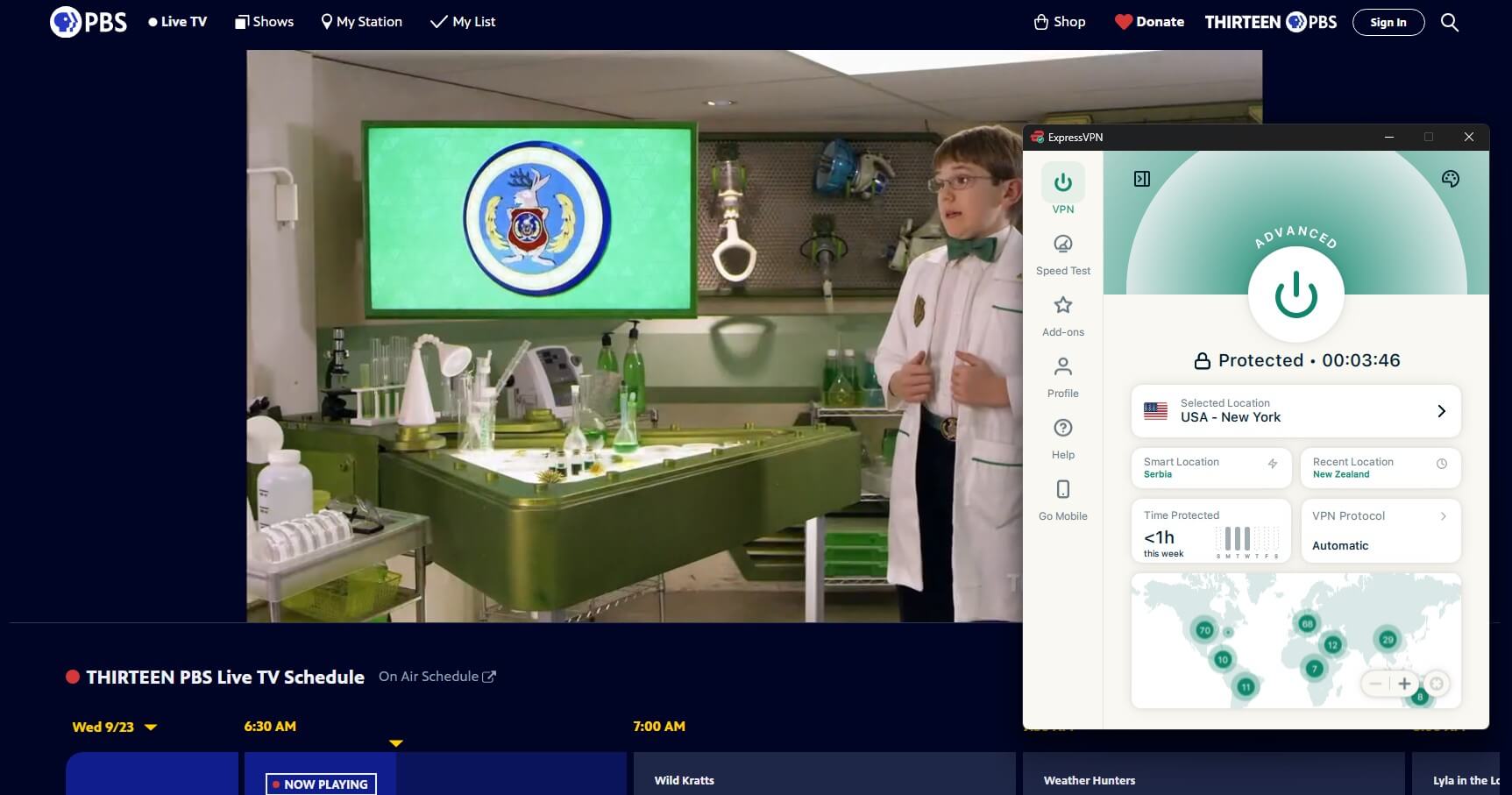Open the Live TV menu item
The image size is (1512, 795).
[x=178, y=22]
